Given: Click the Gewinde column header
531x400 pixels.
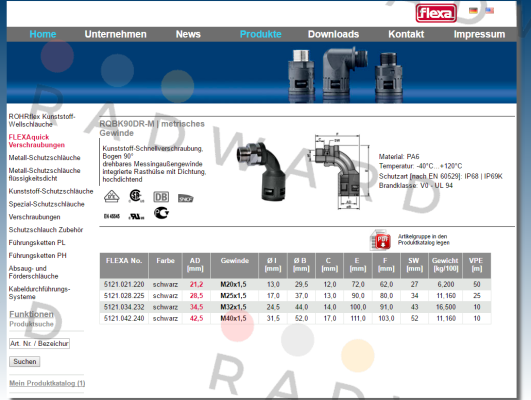Looking at the screenshot, I should coord(235,265).
